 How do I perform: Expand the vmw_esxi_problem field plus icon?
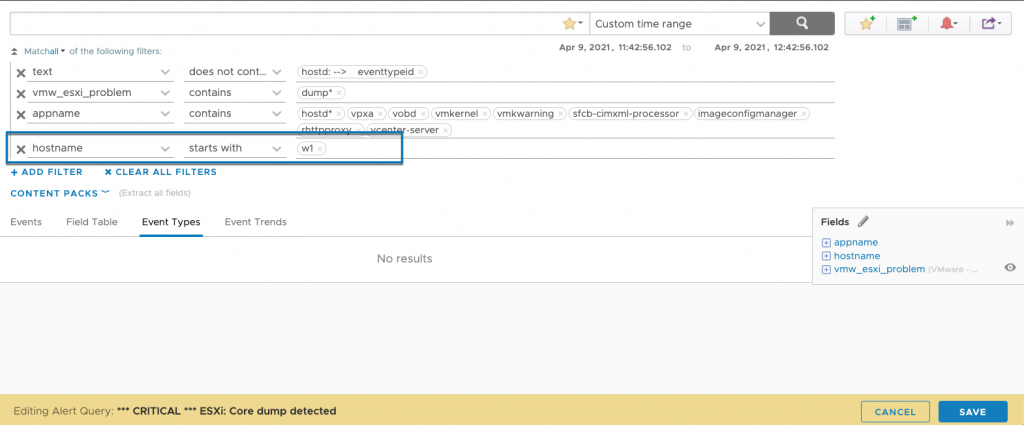tap(826, 269)
